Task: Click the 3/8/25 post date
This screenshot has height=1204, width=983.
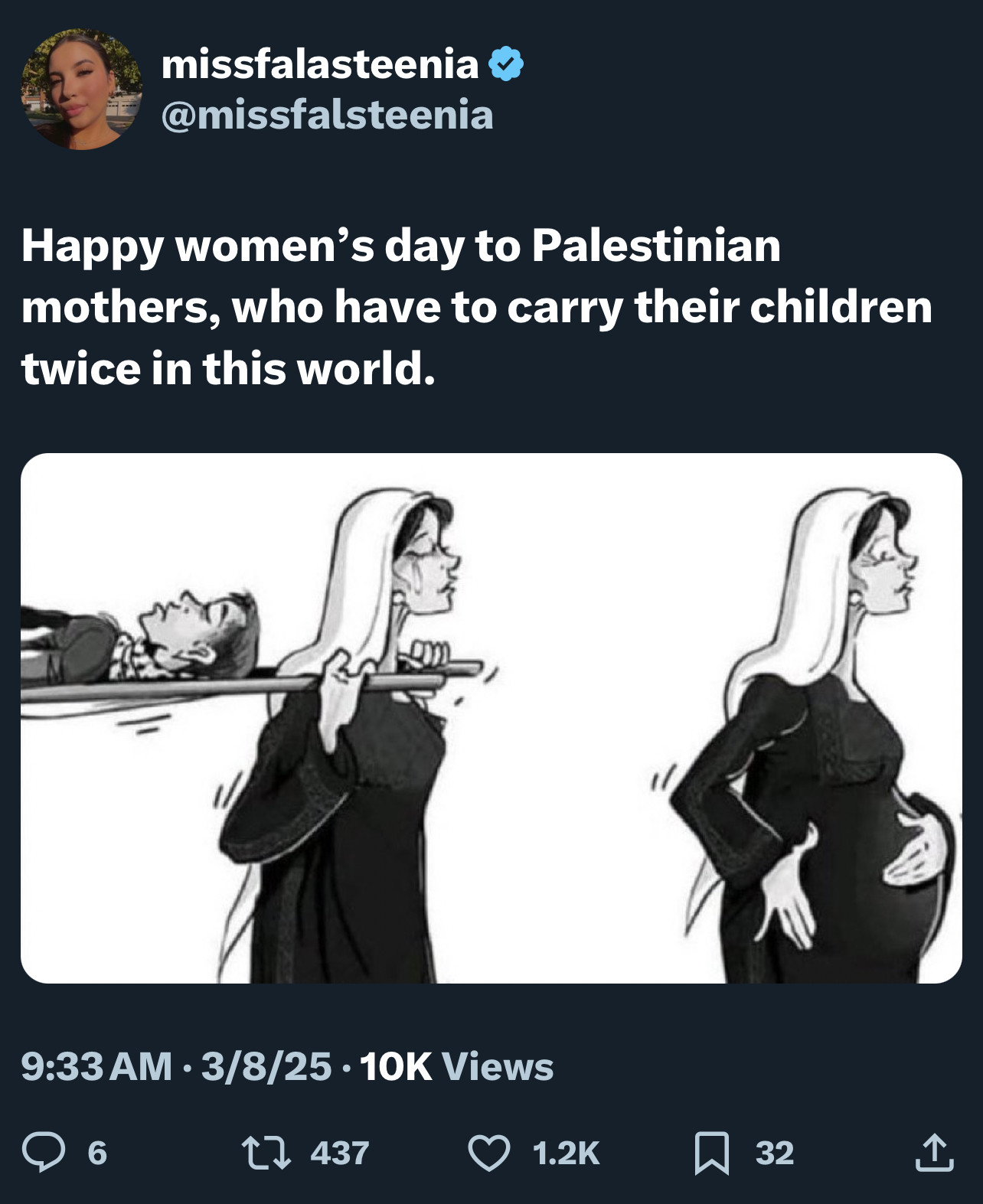Action: point(266,1066)
